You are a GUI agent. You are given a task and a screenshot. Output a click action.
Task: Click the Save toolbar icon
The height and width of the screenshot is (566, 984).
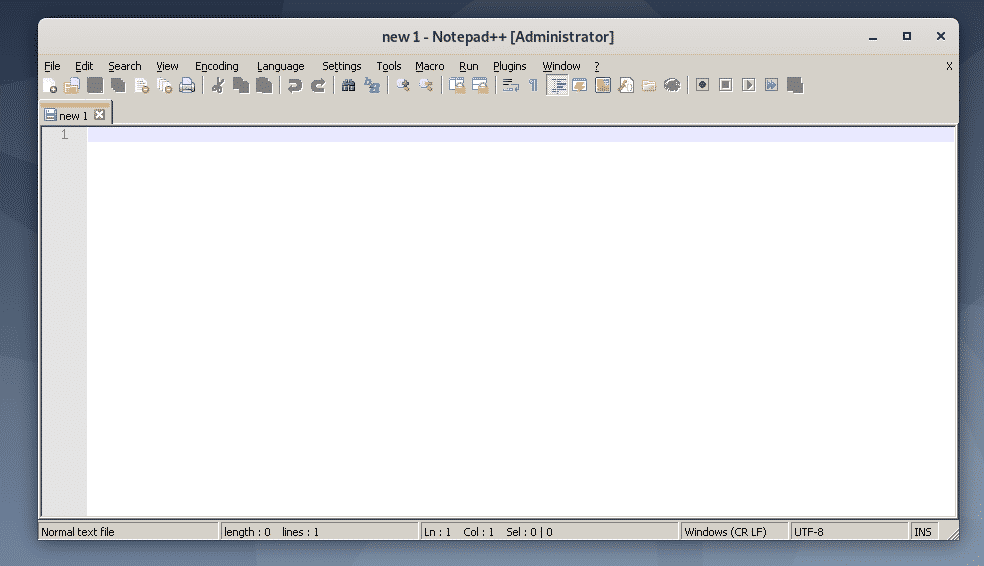click(95, 85)
